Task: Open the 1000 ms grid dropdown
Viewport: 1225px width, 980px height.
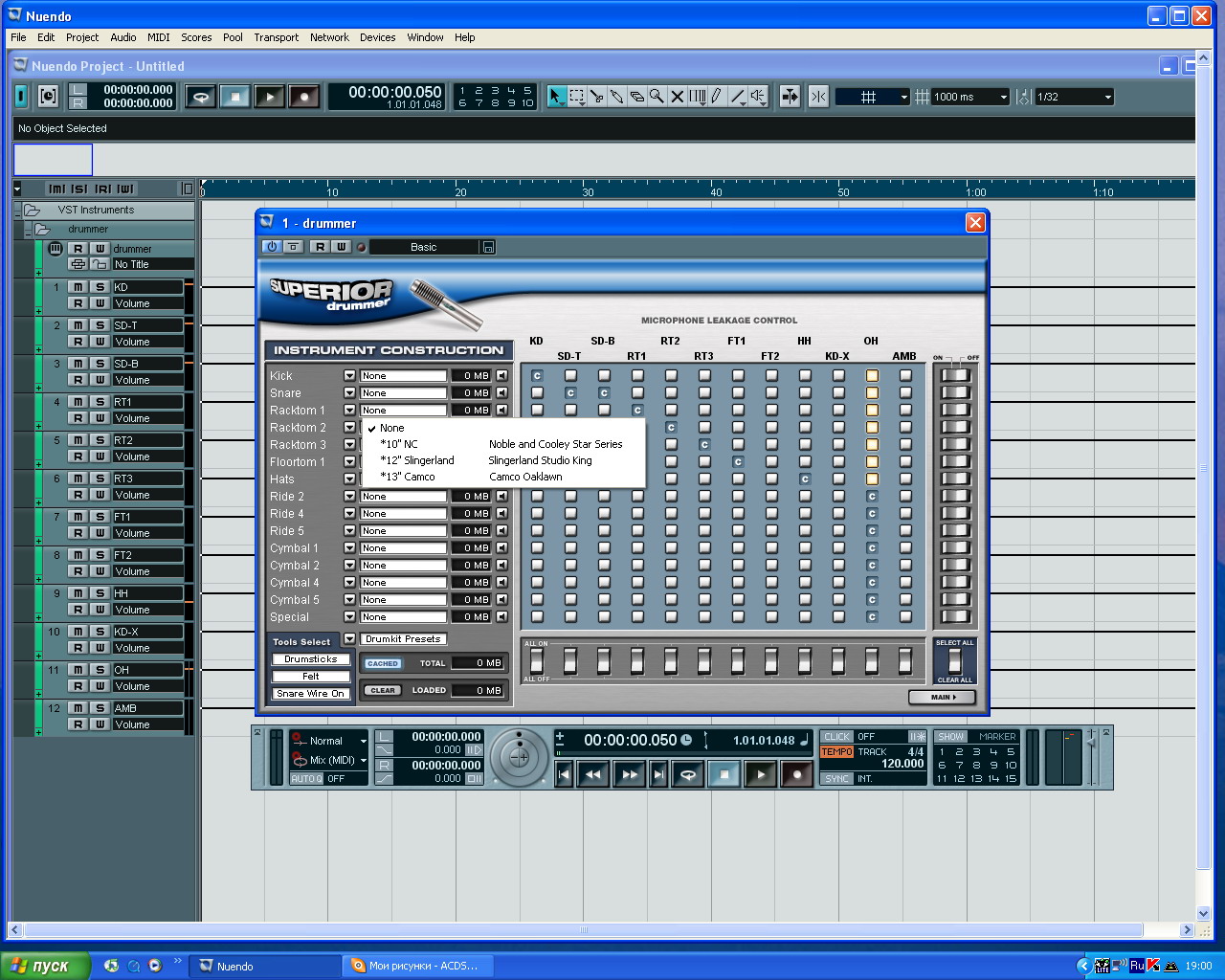Action: 1004,97
